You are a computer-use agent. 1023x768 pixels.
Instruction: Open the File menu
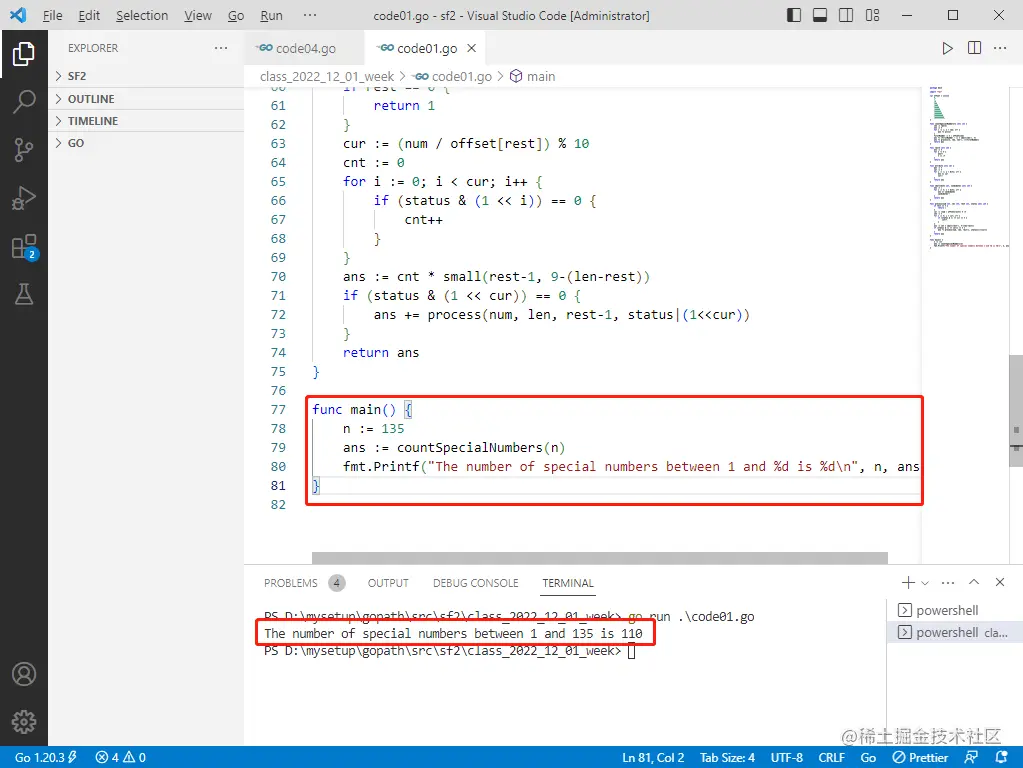click(52, 15)
